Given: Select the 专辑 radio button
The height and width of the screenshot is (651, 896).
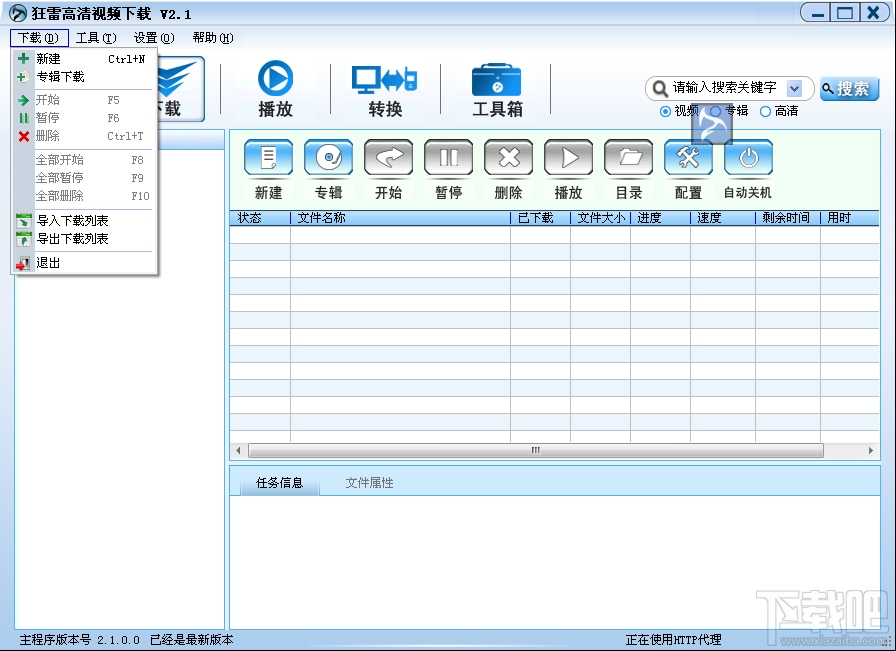Looking at the screenshot, I should click(715, 111).
